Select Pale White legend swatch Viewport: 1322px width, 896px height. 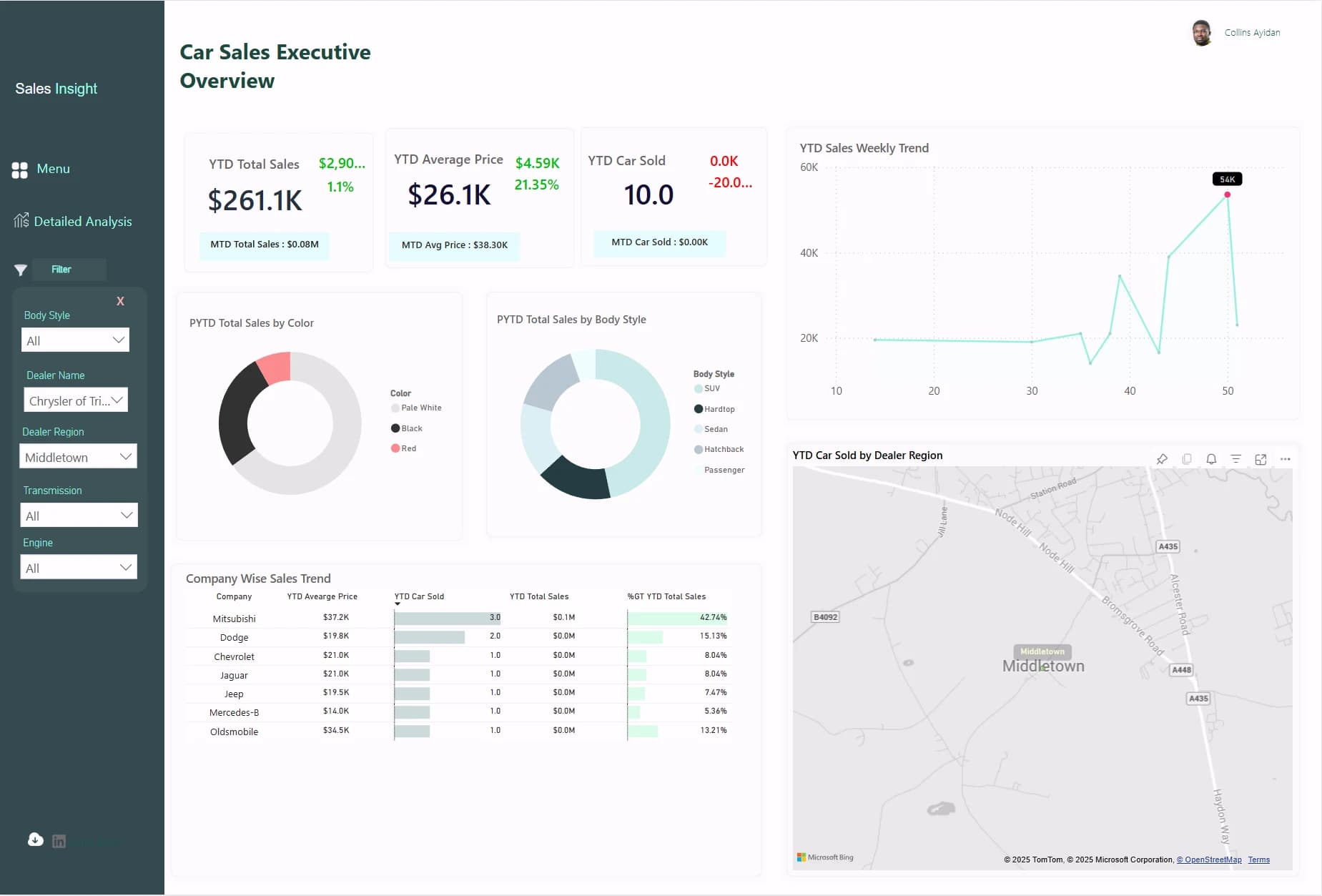pyautogui.click(x=395, y=408)
